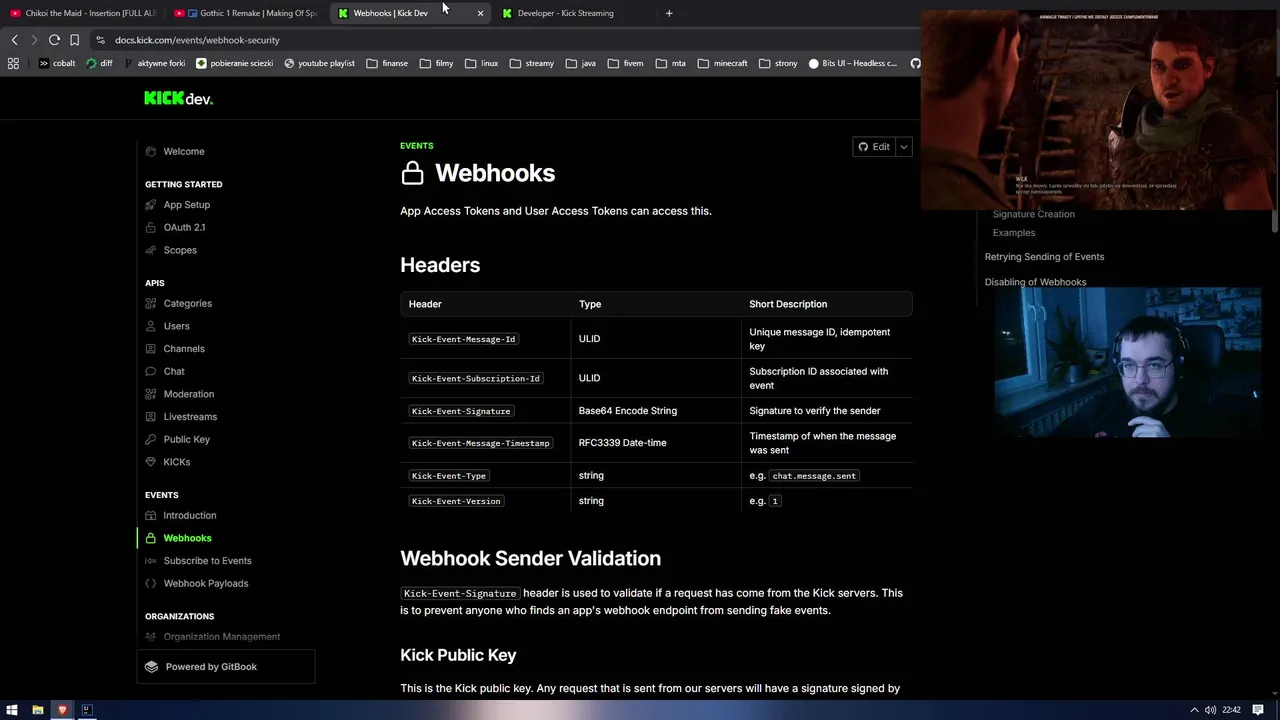Open a new browser tab
Screen dimensions: 1280x720
point(669,13)
